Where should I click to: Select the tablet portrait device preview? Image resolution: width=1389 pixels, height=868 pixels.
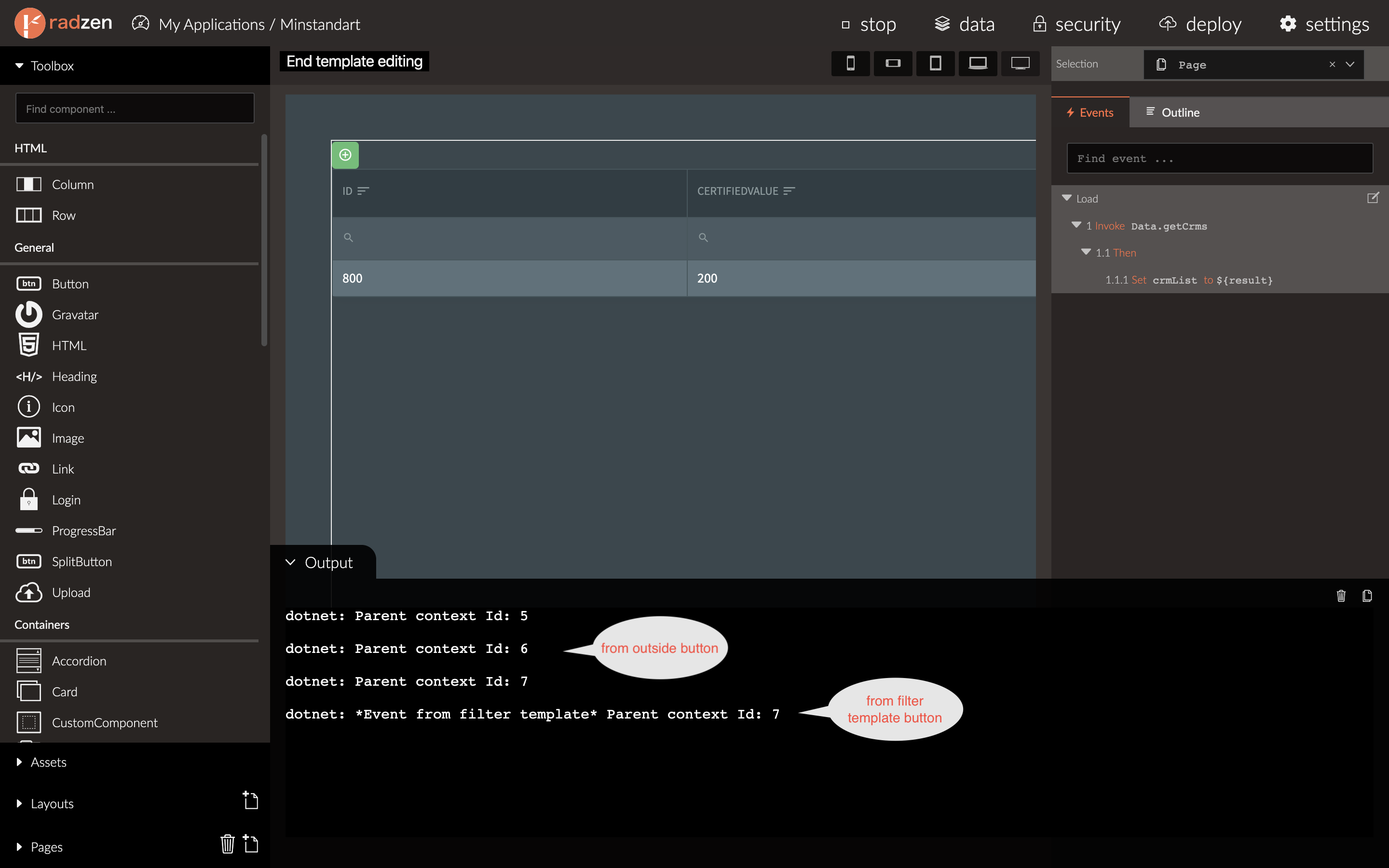click(935, 63)
